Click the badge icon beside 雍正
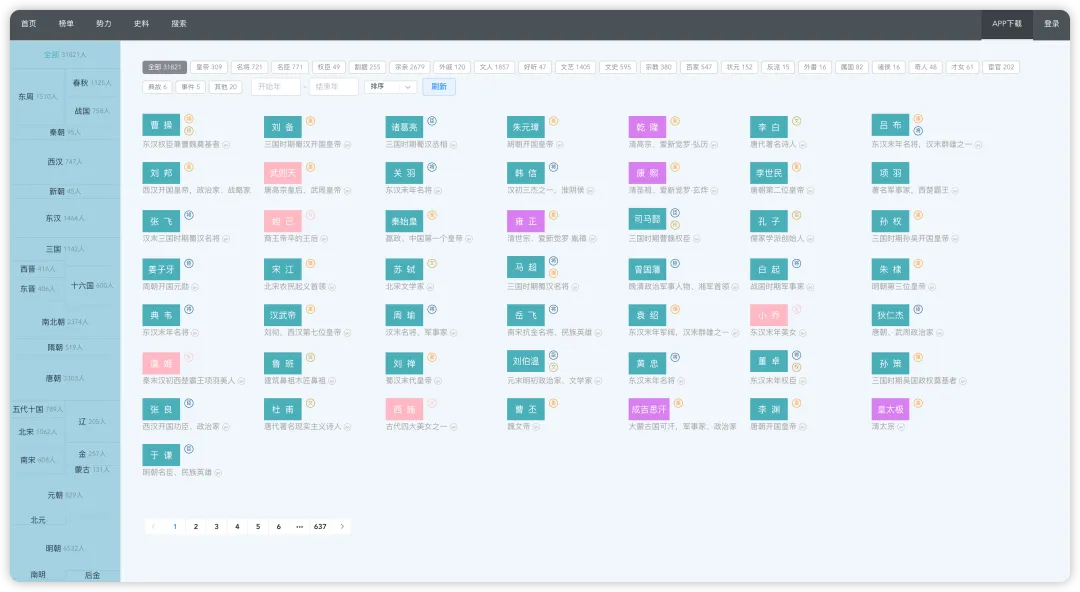The image size is (1080, 592). tap(554, 215)
